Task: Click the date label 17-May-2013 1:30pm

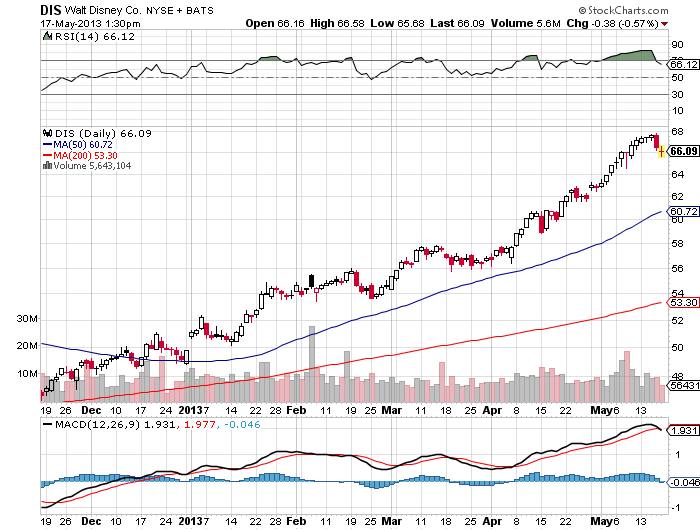Action: click(x=90, y=24)
